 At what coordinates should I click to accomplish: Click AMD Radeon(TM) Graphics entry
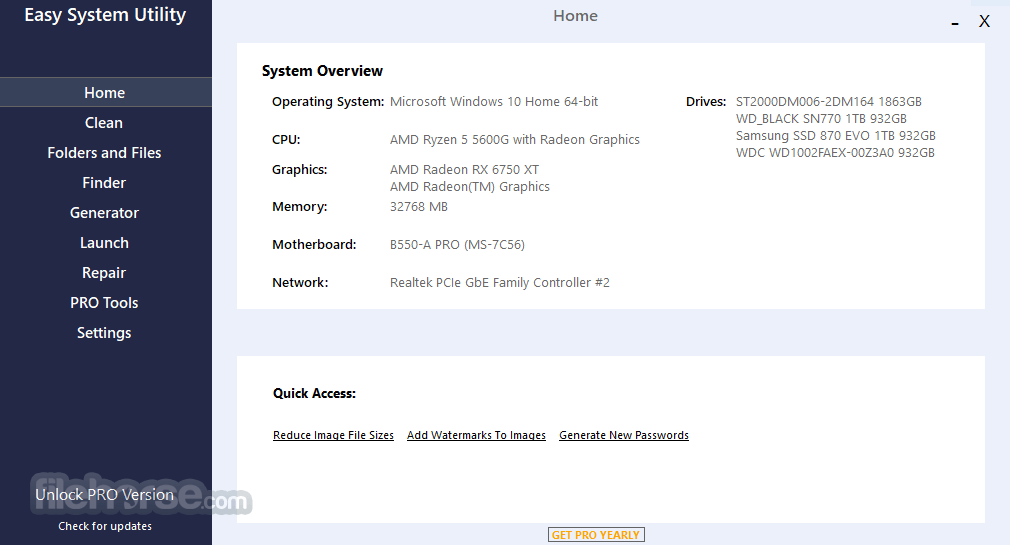(470, 187)
